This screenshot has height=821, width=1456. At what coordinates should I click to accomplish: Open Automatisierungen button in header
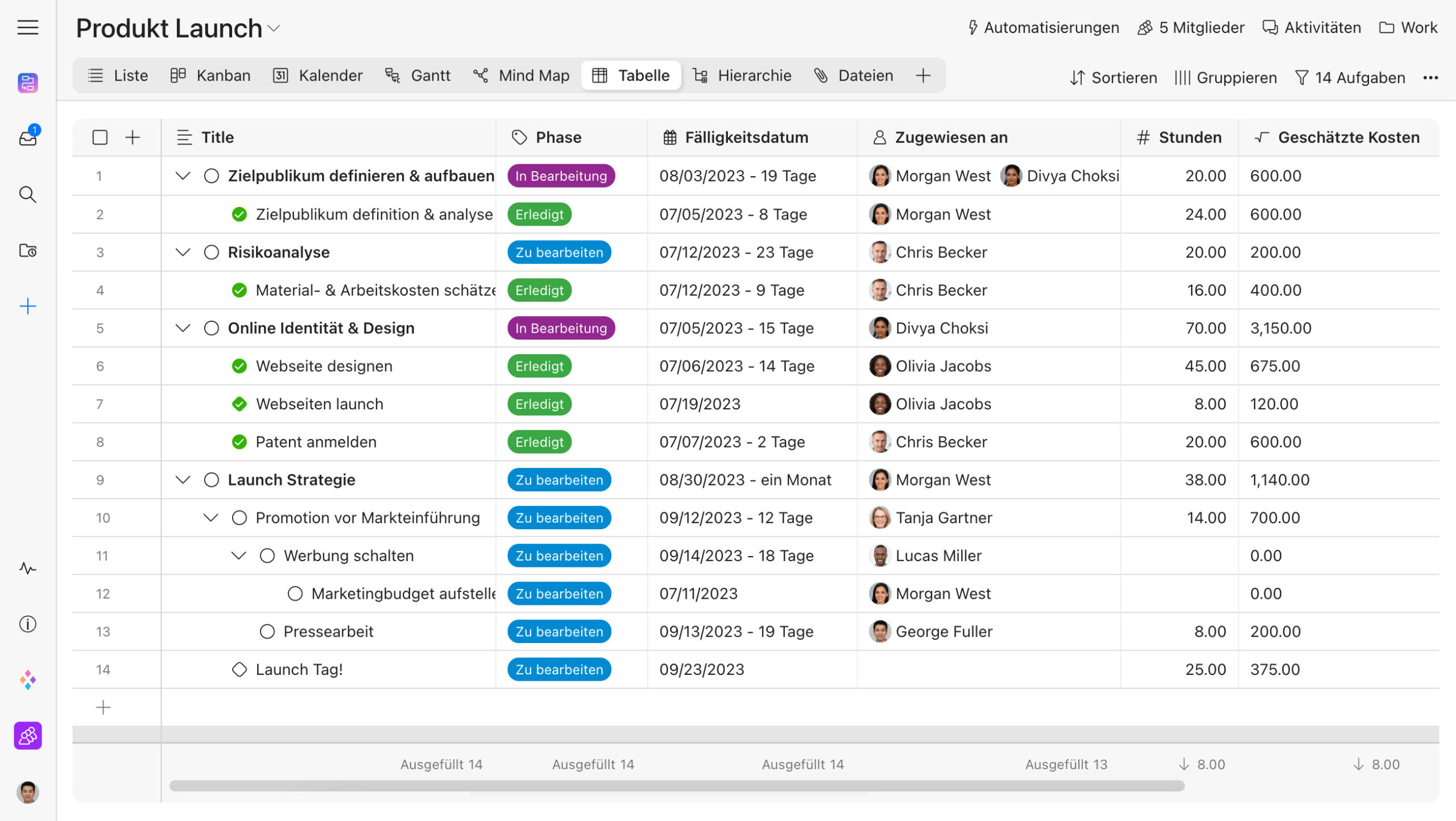point(1043,27)
